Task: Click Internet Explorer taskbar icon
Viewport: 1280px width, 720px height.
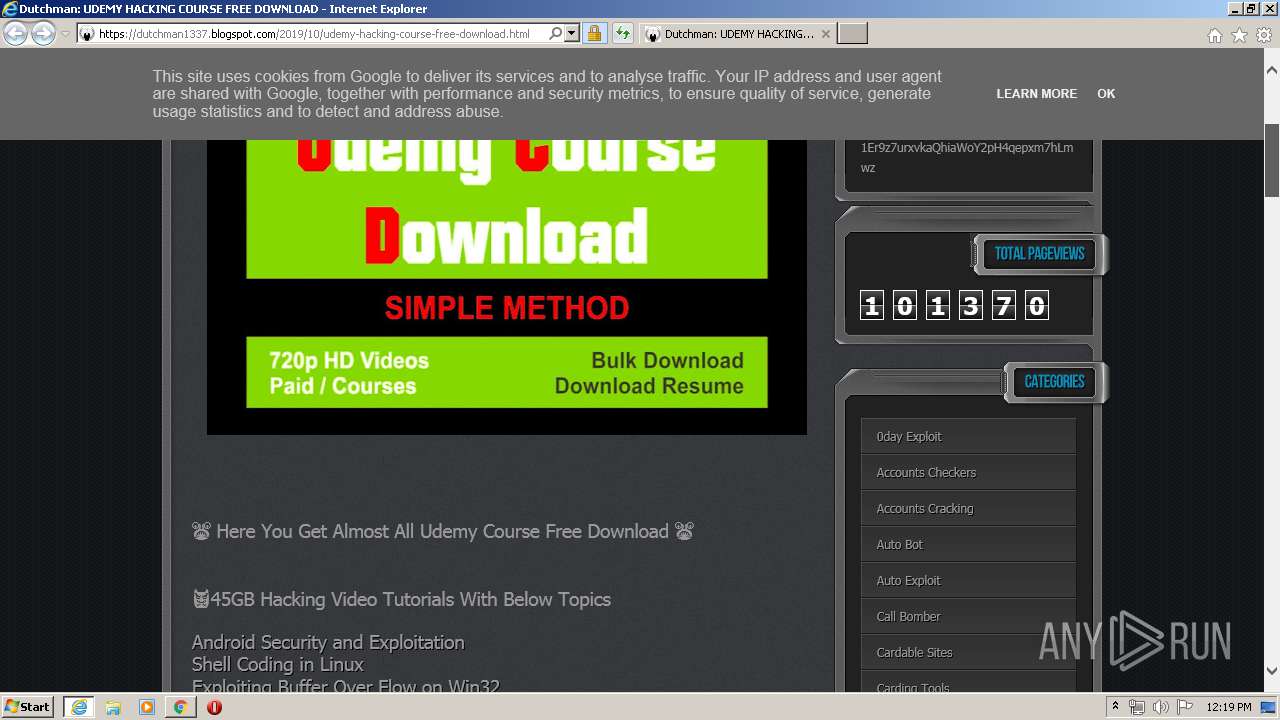Action: 78,706
